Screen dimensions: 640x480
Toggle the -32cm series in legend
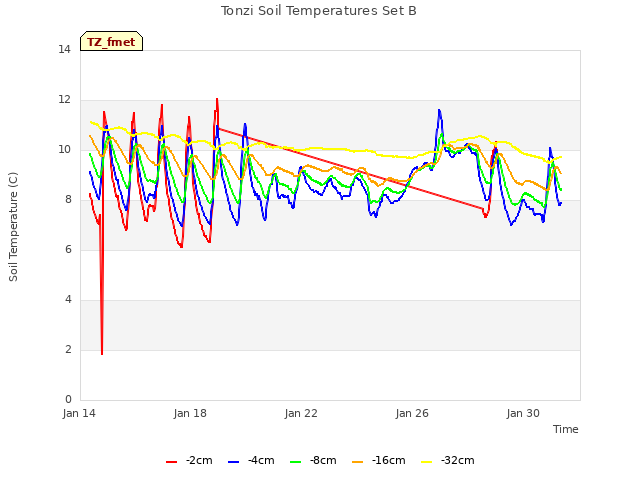(448, 461)
